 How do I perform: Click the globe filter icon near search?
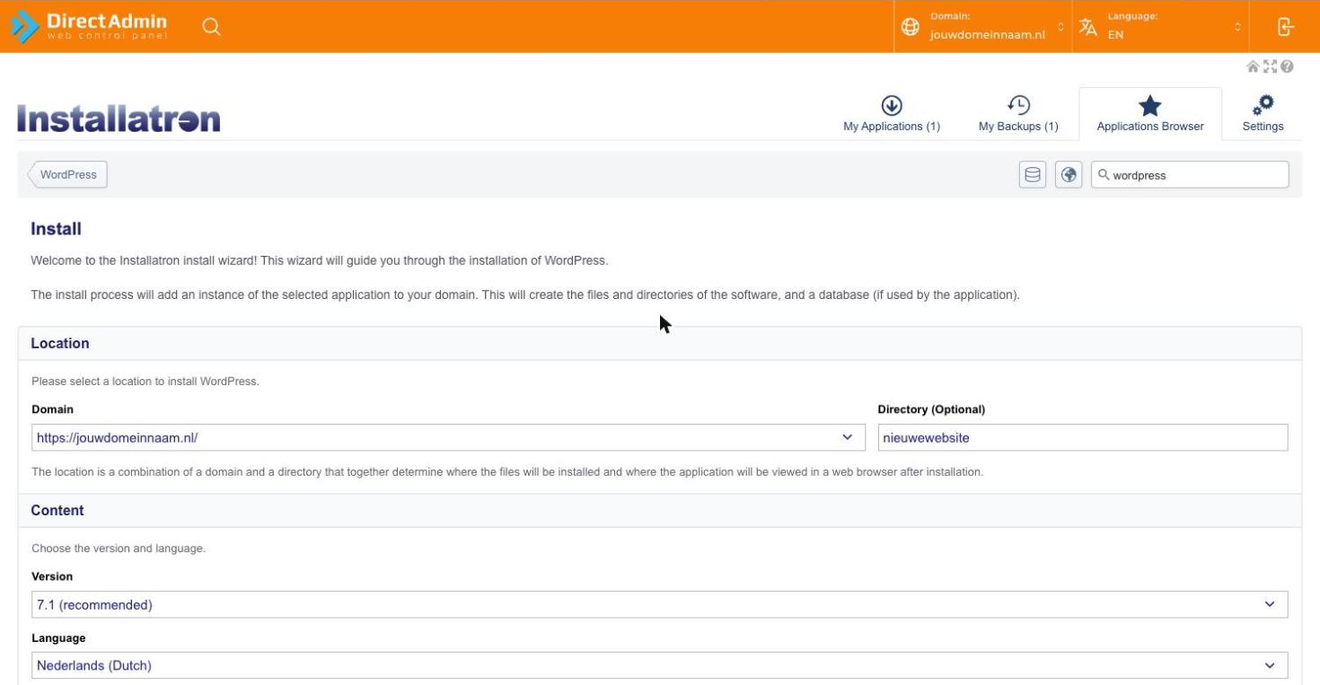pos(1069,175)
